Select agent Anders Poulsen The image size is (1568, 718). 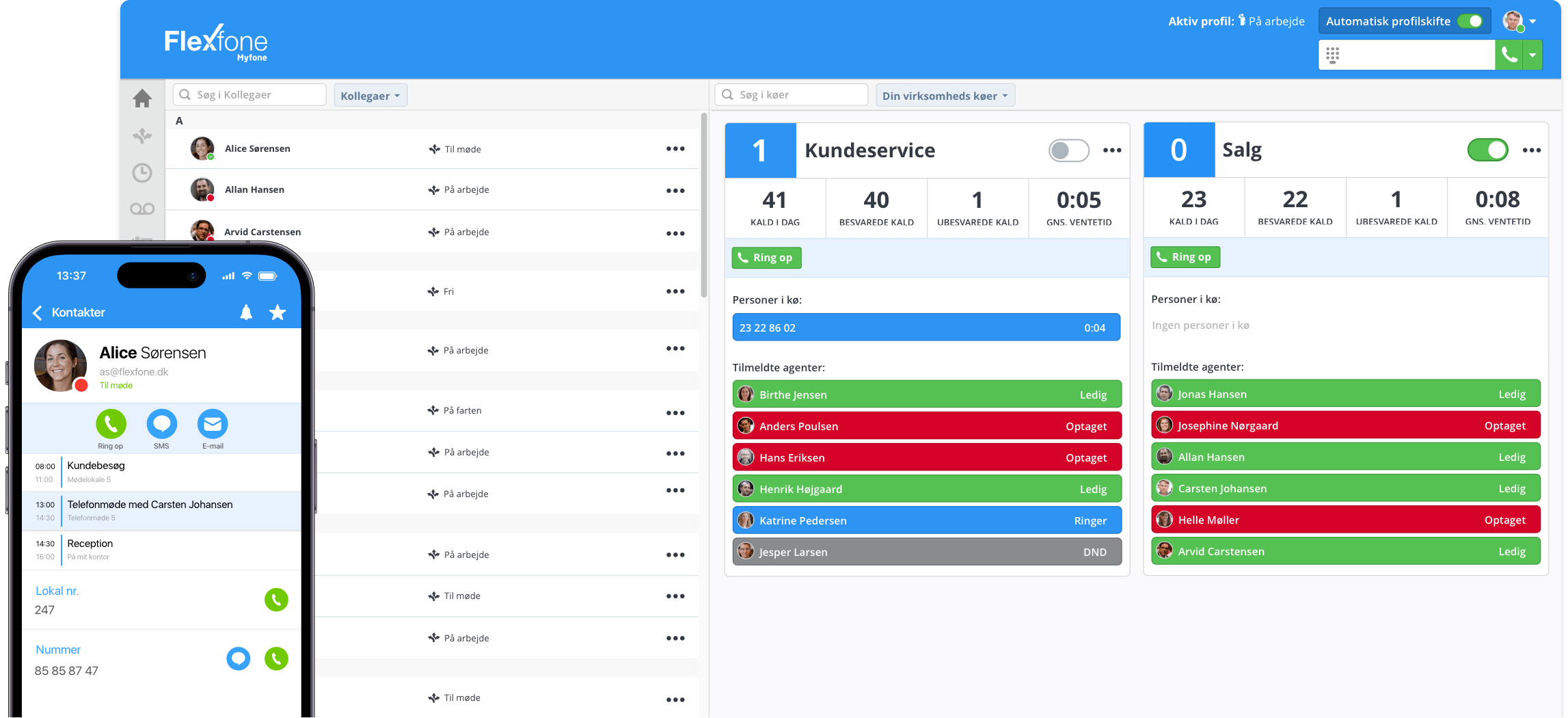point(927,426)
